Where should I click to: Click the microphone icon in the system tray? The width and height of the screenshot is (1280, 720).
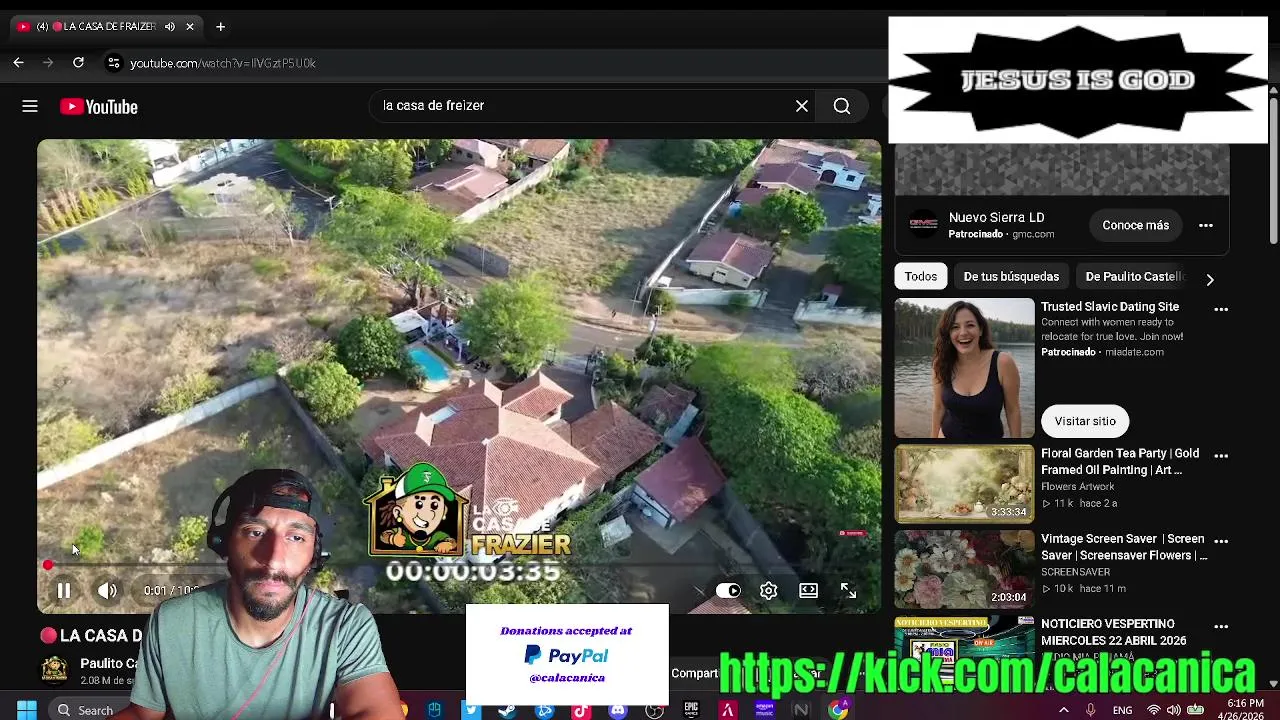pyautogui.click(x=1091, y=710)
